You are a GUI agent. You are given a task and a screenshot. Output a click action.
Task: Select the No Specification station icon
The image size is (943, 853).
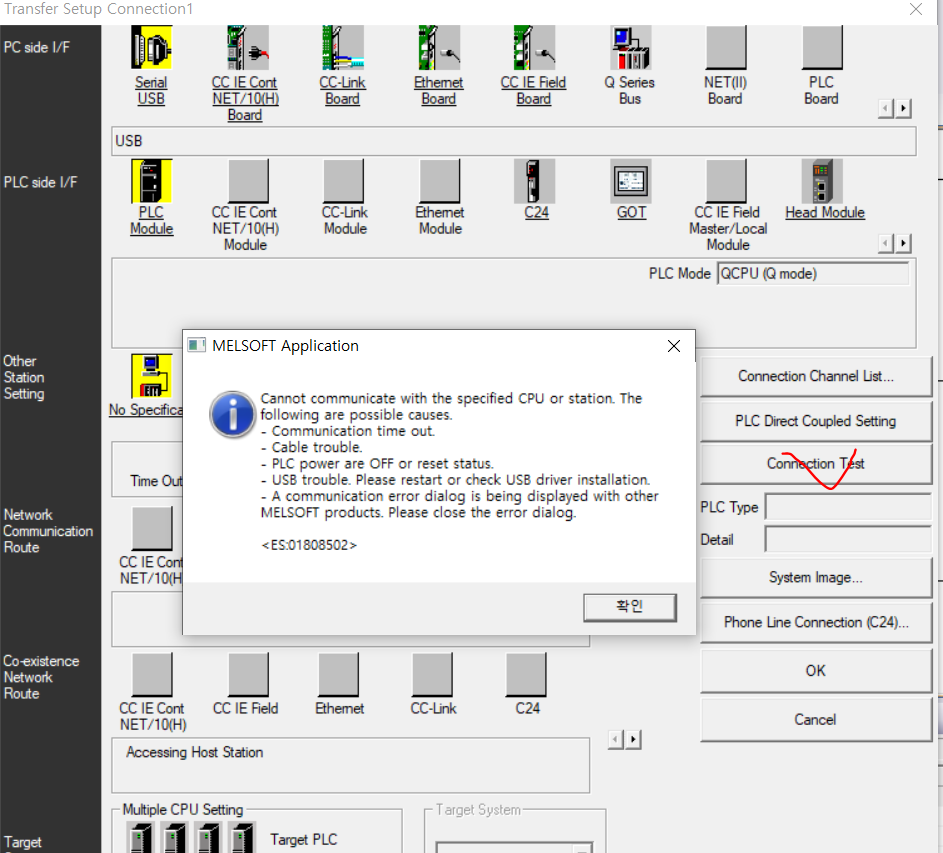[x=152, y=376]
